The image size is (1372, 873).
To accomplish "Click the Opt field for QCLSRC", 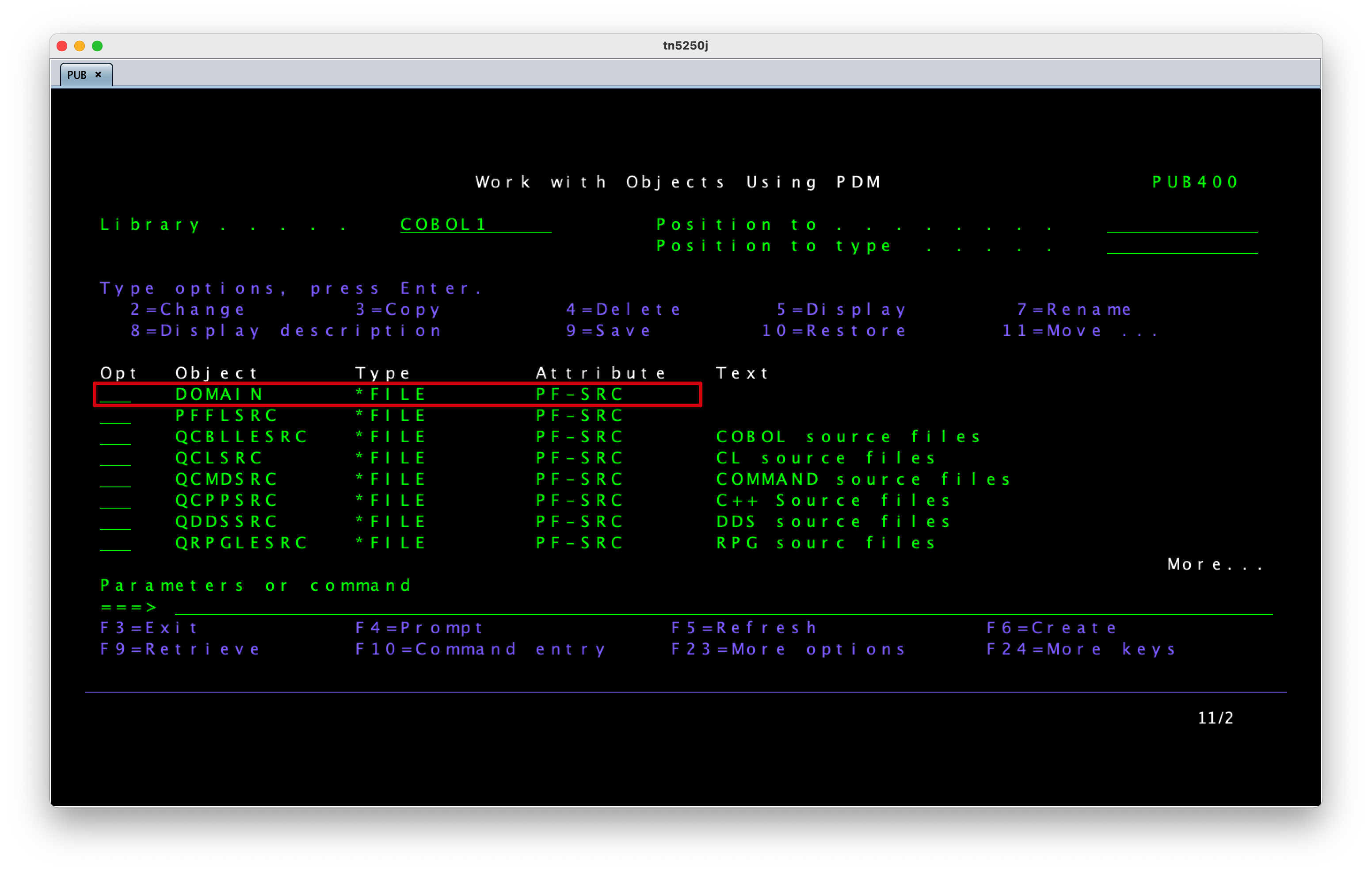I will (115, 458).
